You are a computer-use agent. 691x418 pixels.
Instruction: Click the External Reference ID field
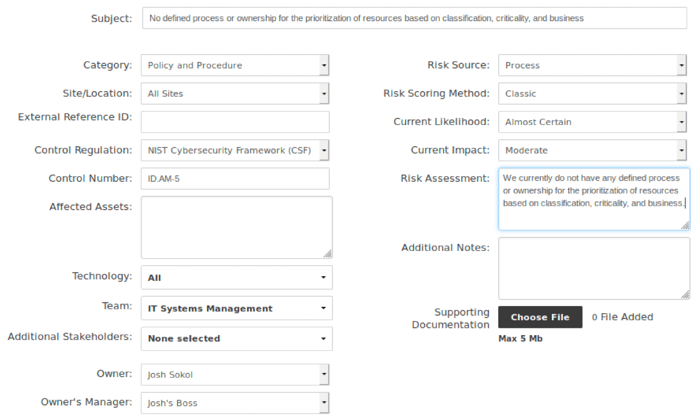click(x=235, y=122)
